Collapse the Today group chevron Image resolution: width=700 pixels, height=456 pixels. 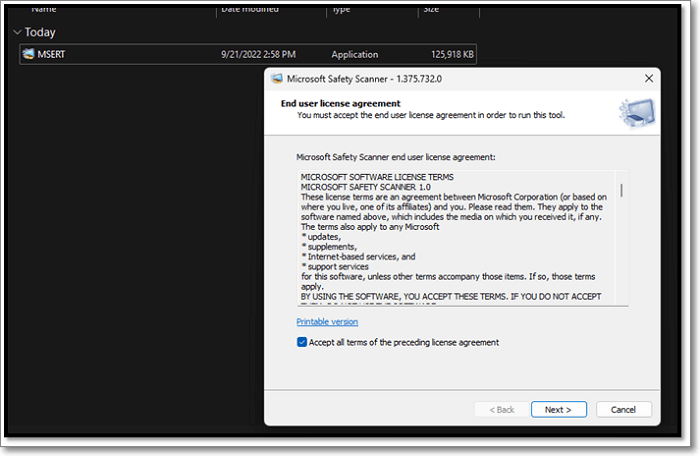17,32
